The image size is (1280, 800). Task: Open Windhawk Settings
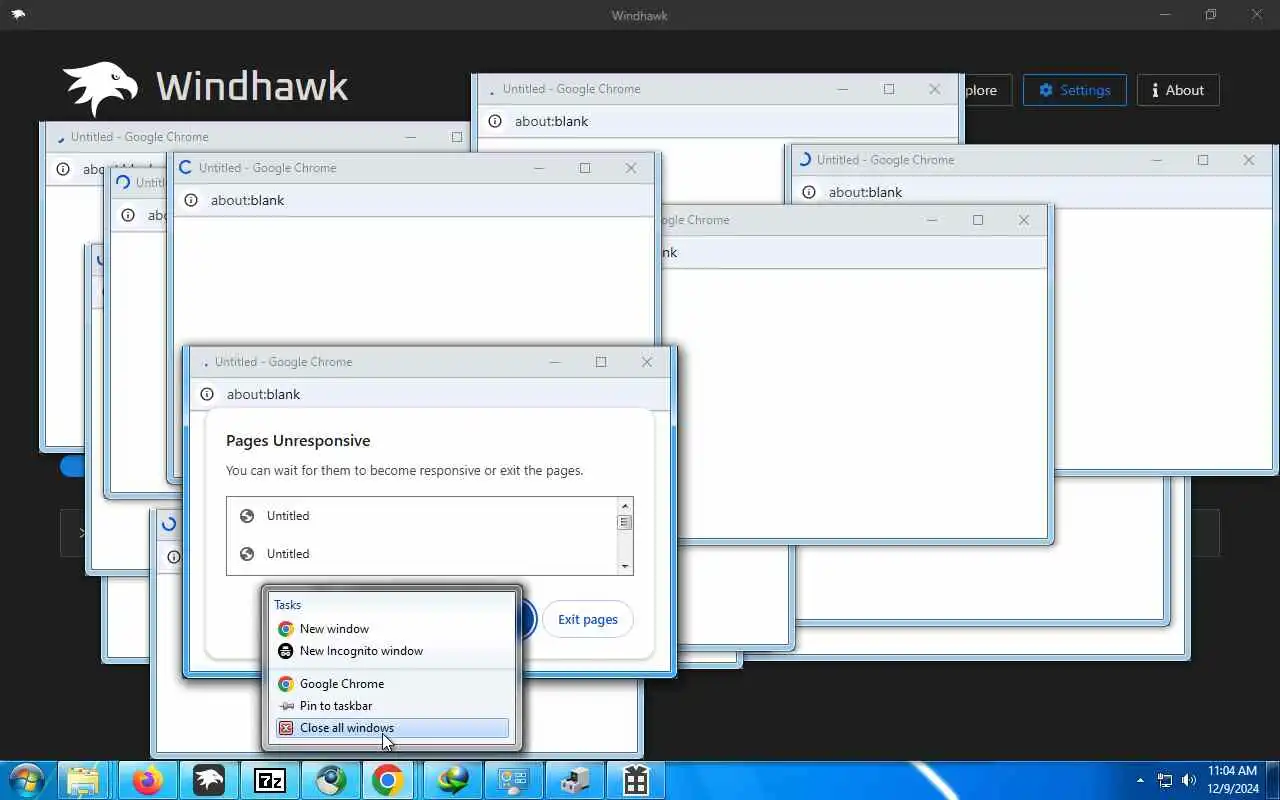1075,90
